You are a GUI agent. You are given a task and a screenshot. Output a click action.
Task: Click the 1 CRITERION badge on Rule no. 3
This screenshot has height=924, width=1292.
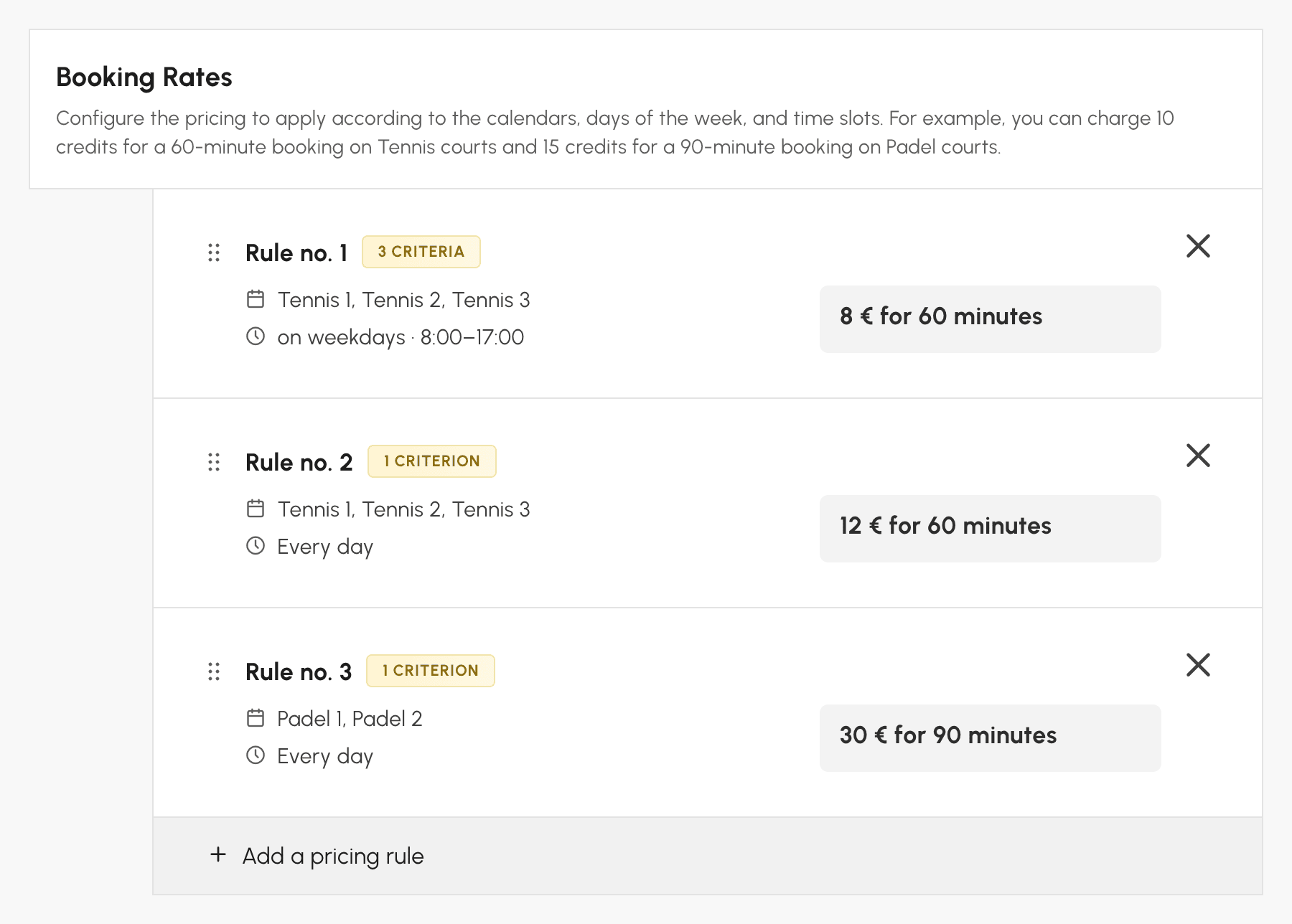pos(431,671)
